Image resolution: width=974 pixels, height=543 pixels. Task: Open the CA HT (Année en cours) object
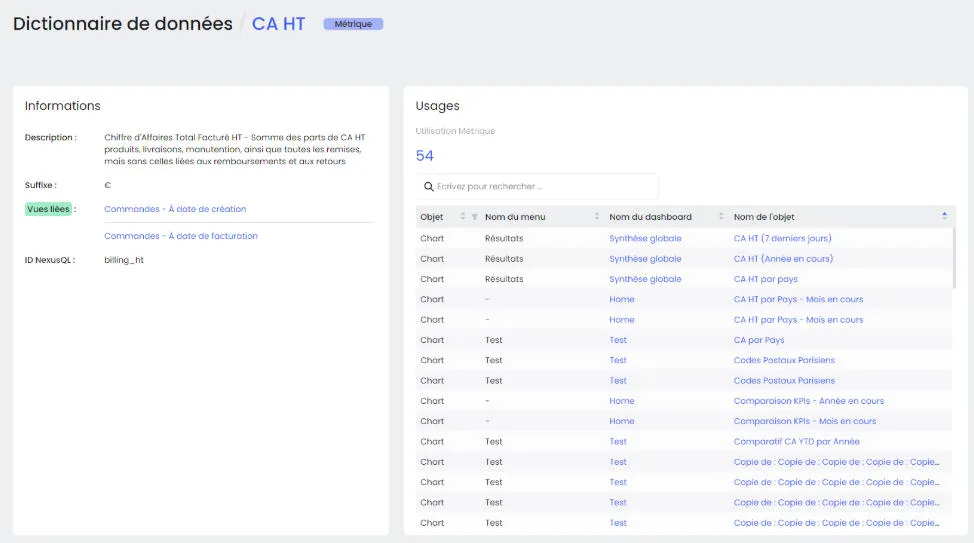[x=783, y=258]
